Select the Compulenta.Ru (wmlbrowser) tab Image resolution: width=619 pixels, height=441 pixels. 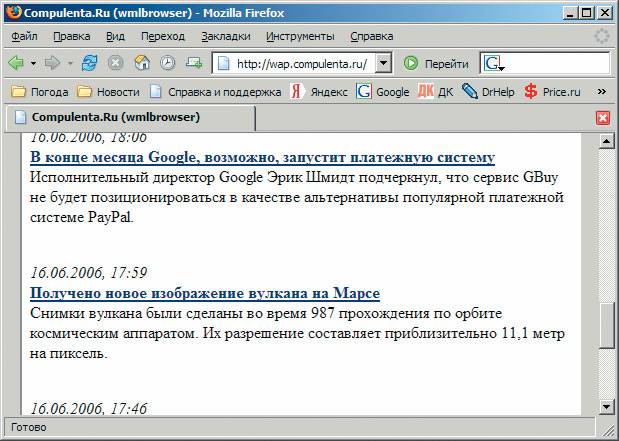115,118
